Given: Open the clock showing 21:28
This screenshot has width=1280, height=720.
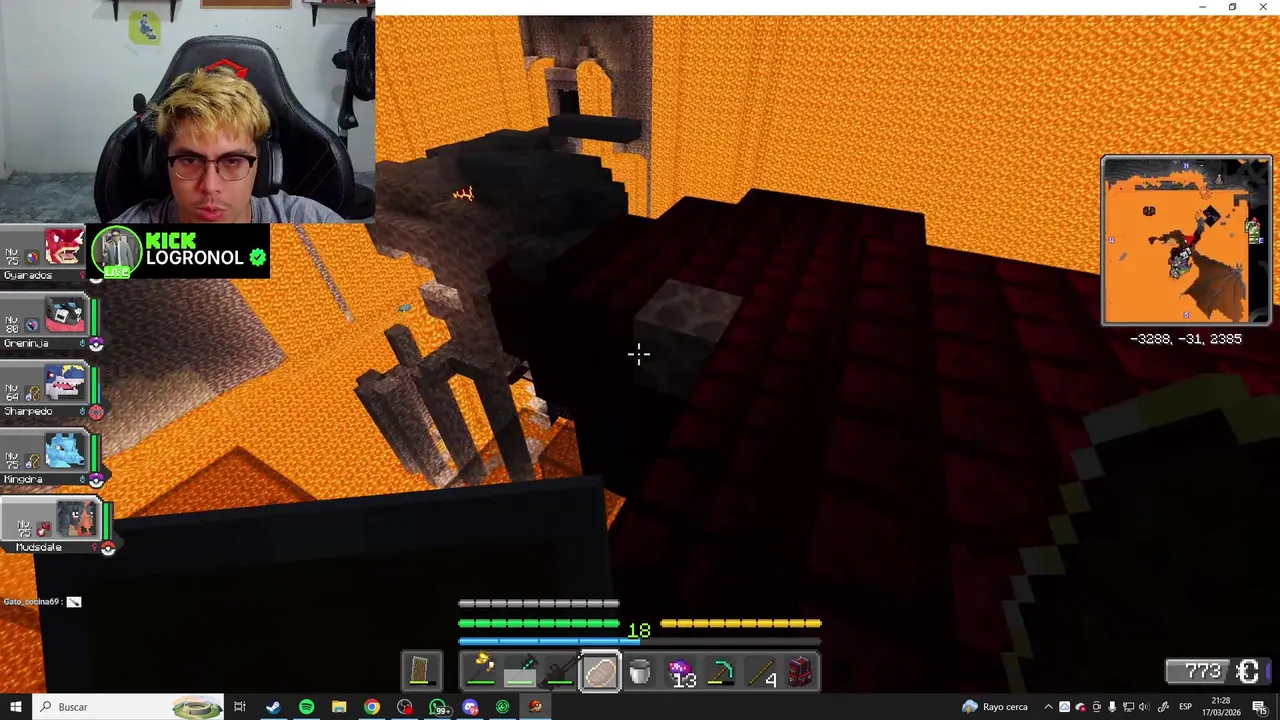Looking at the screenshot, I should (x=1221, y=707).
